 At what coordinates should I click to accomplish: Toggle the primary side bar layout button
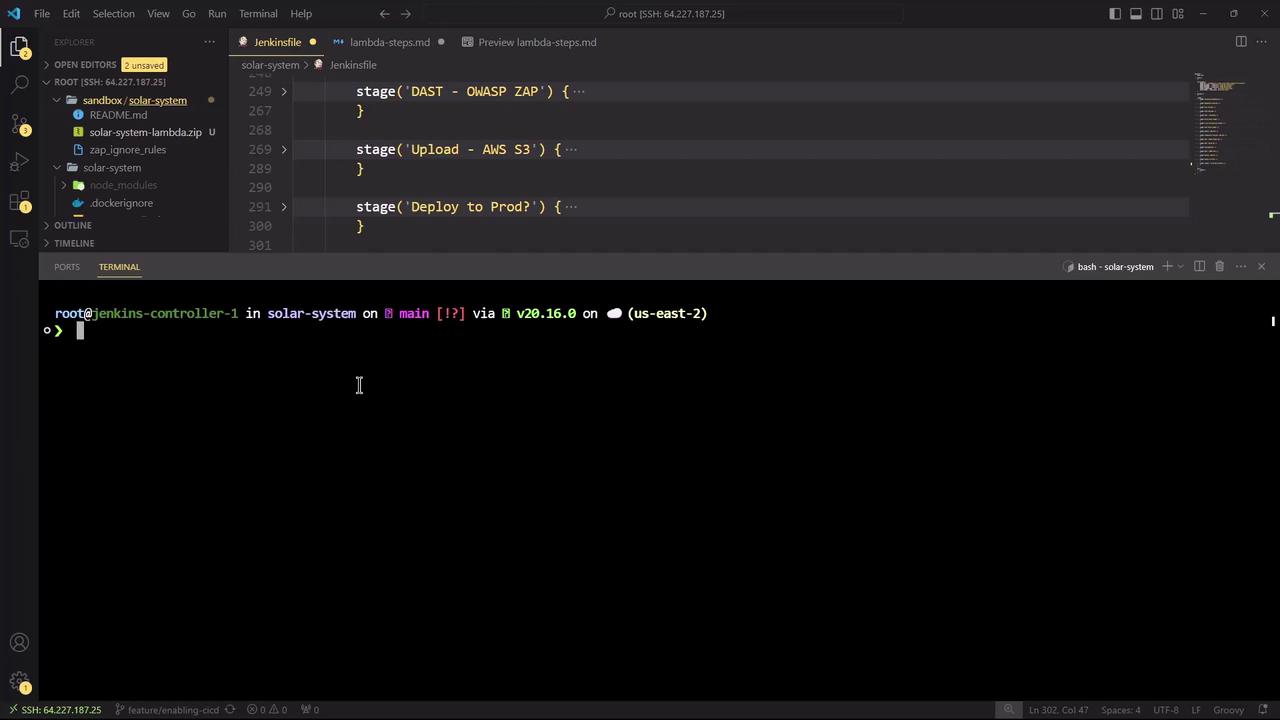coord(1115,14)
